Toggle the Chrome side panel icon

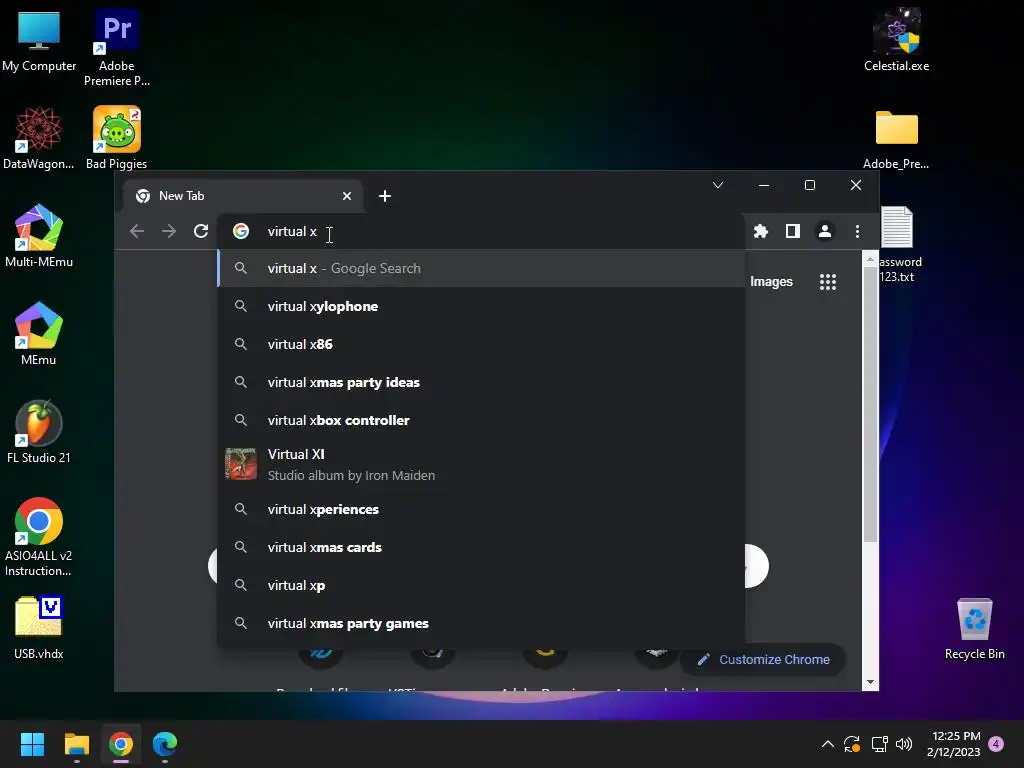point(793,231)
